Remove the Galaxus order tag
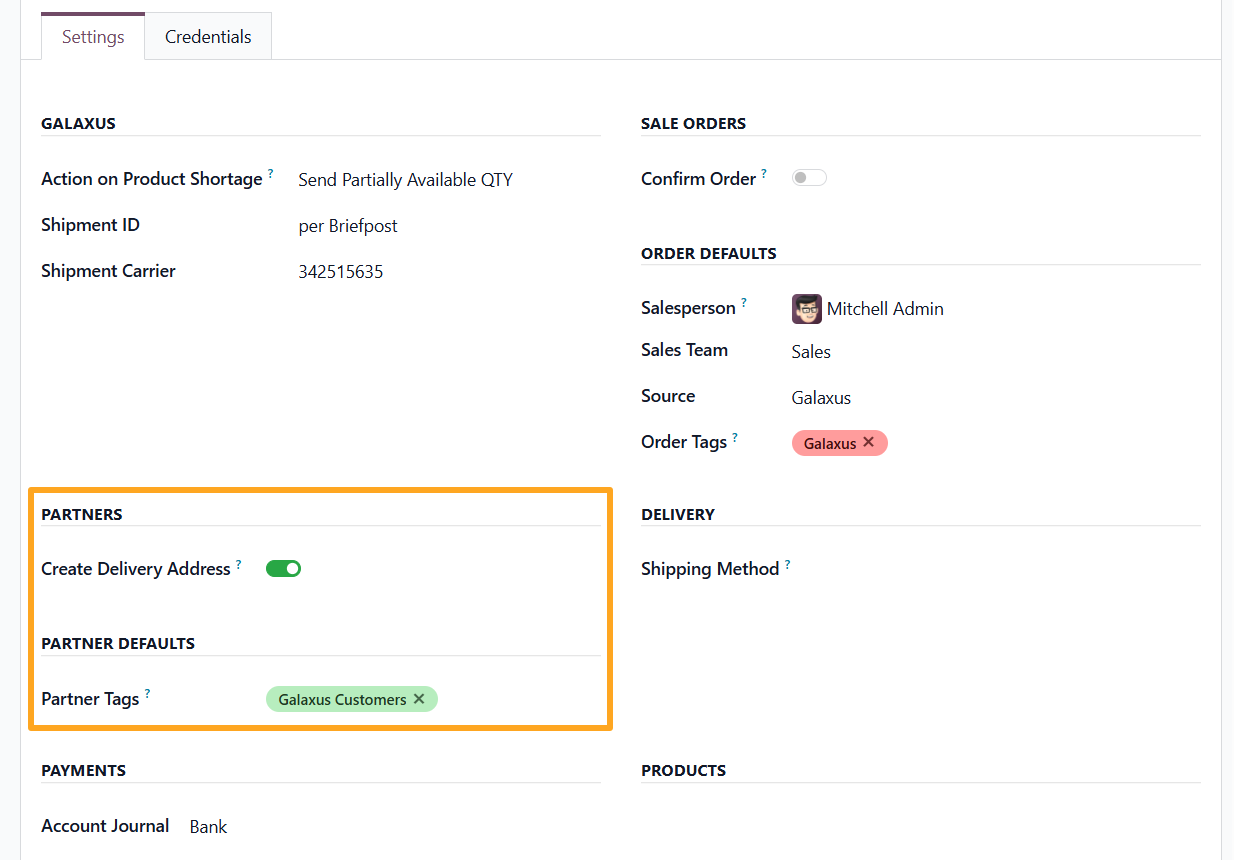 (868, 442)
